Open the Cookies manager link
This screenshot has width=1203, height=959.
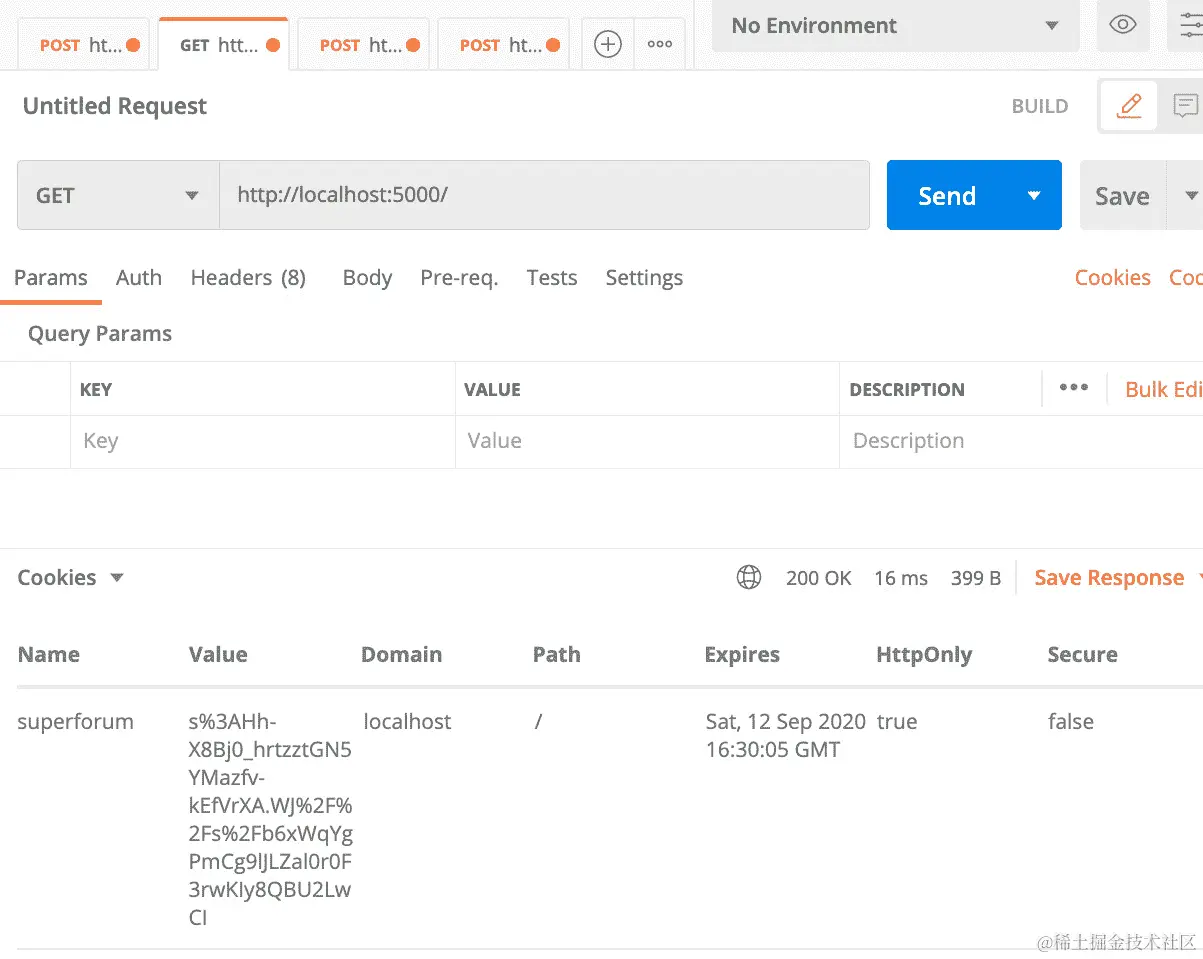pos(1111,278)
